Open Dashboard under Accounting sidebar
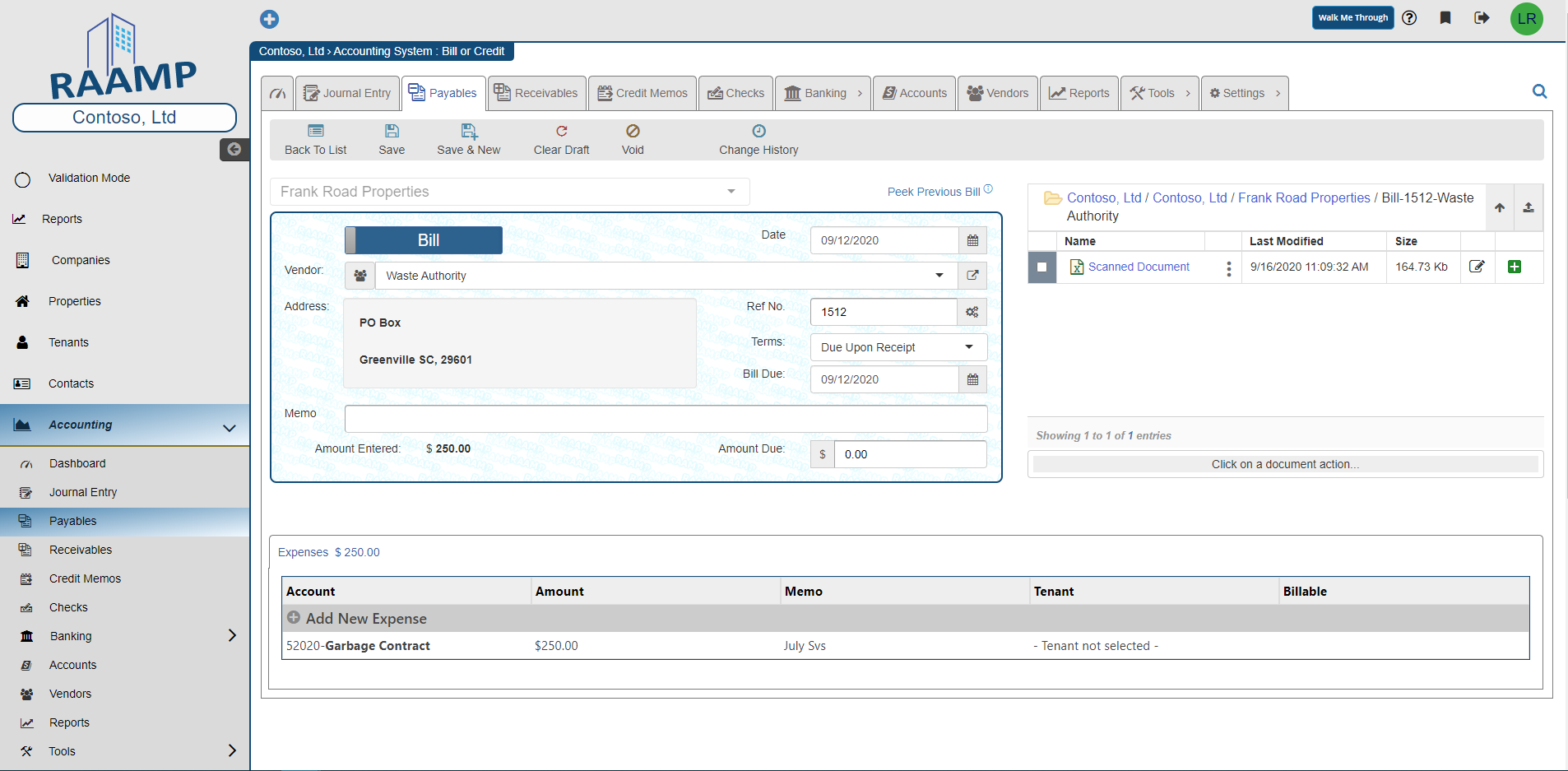This screenshot has height=771, width=1568. pos(77,463)
